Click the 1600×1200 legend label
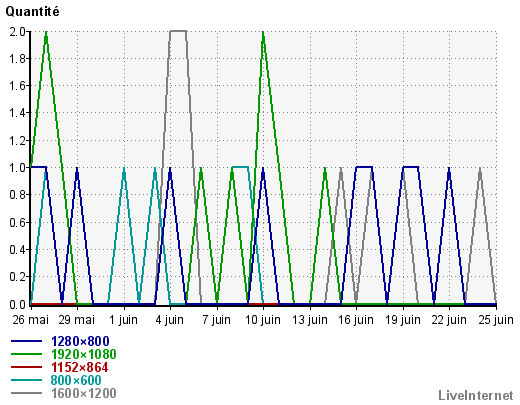This screenshot has height=405, width=520. pyautogui.click(x=83, y=393)
